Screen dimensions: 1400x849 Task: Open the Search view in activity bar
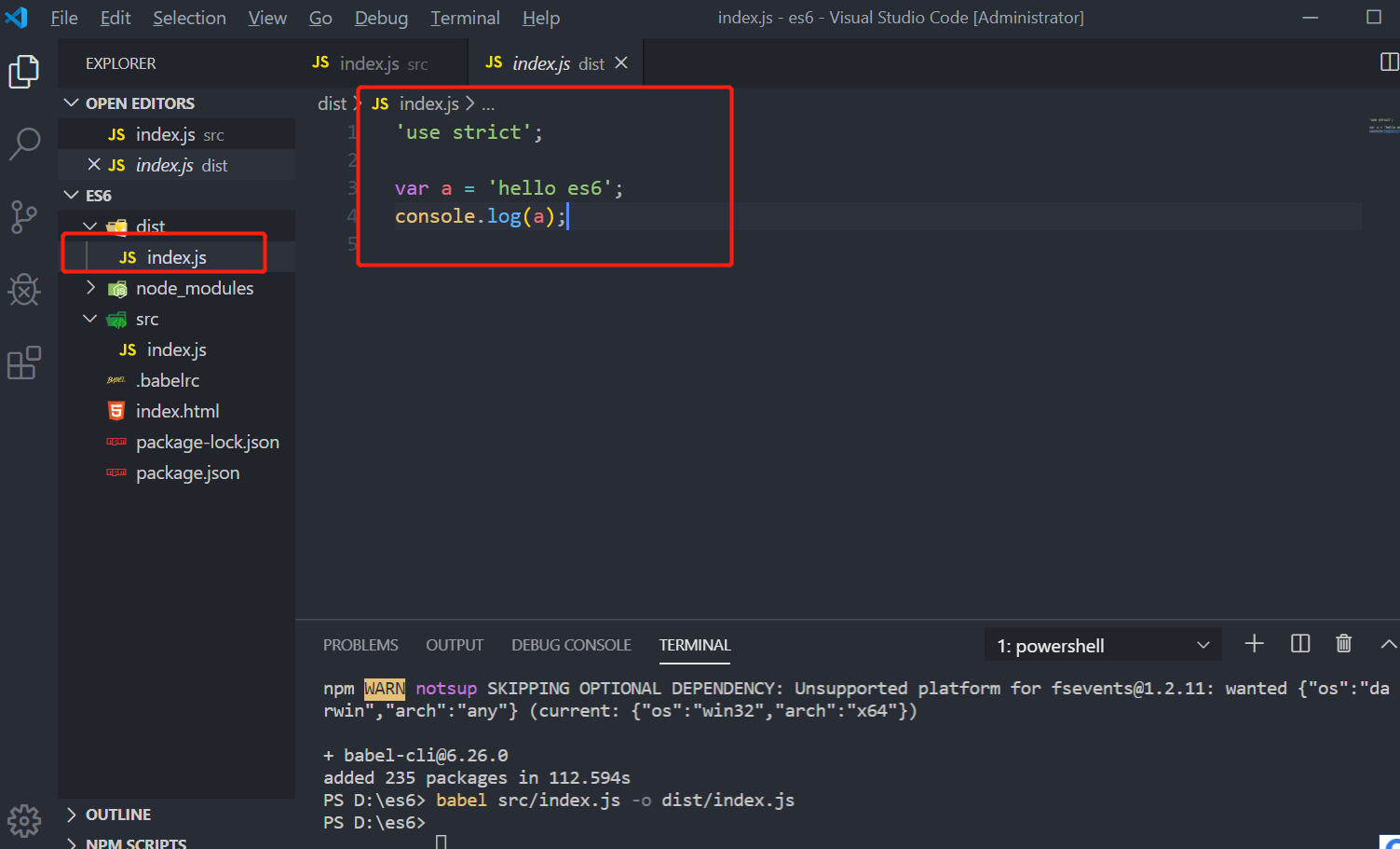[24, 144]
